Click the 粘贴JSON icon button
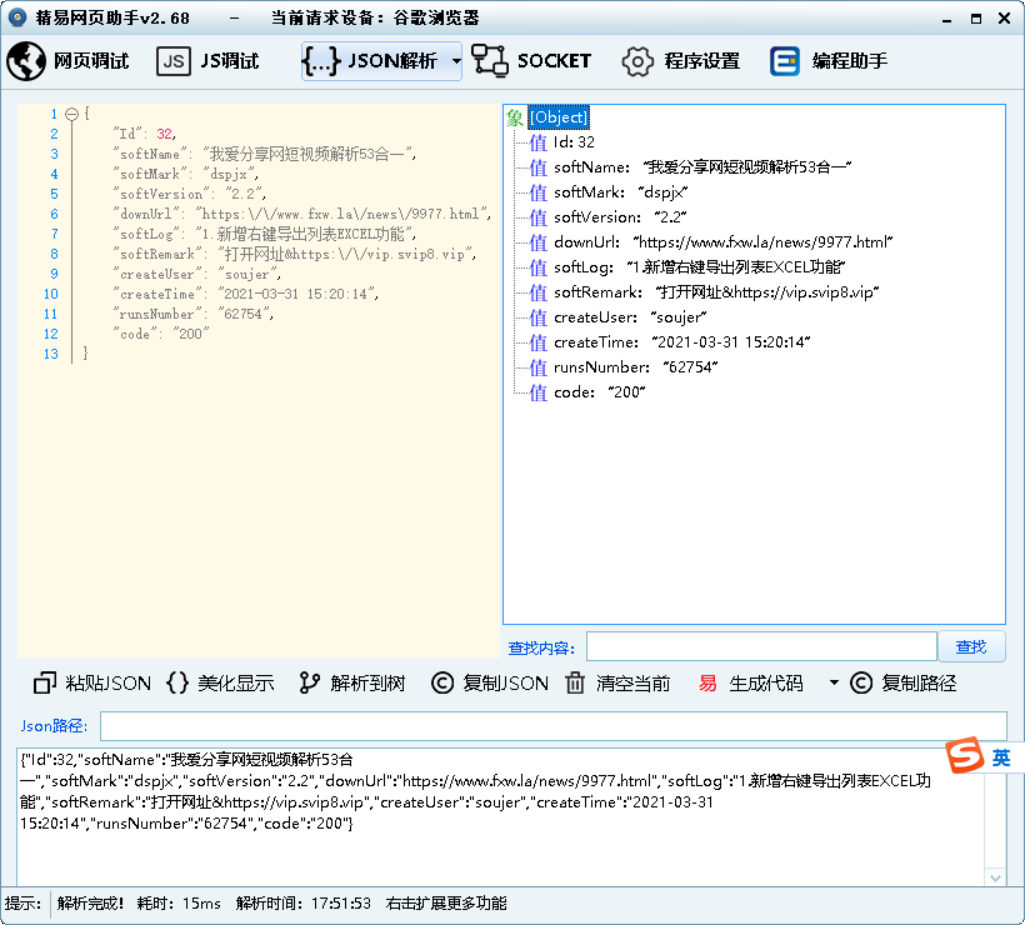This screenshot has height=925, width=1025. click(45, 683)
